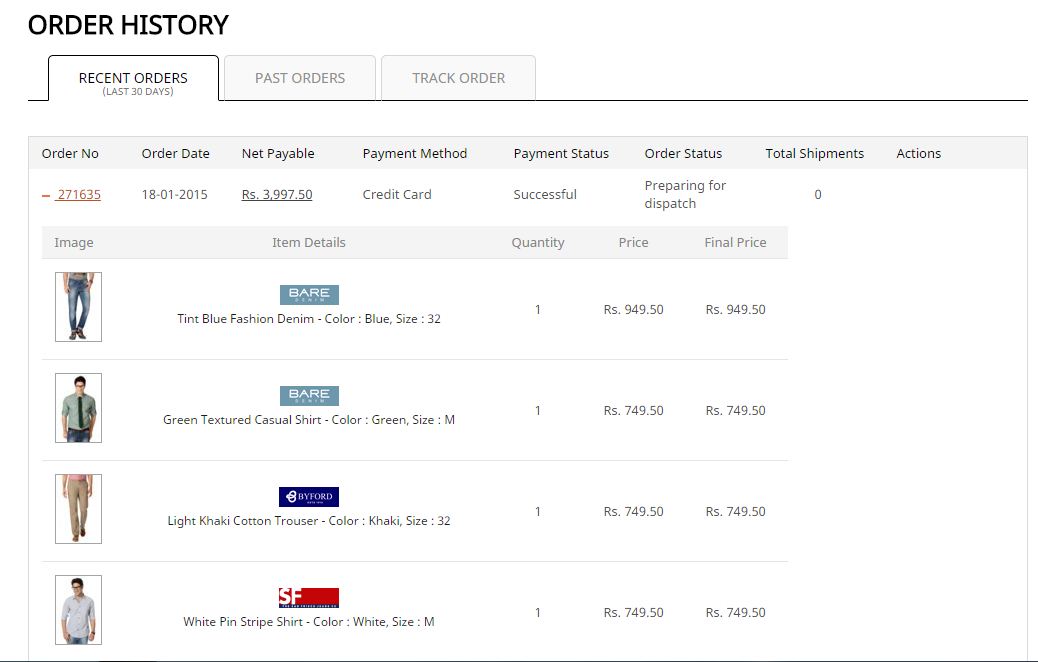The width and height of the screenshot is (1038, 662).
Task: Click the Order Date column header
Action: tap(176, 154)
